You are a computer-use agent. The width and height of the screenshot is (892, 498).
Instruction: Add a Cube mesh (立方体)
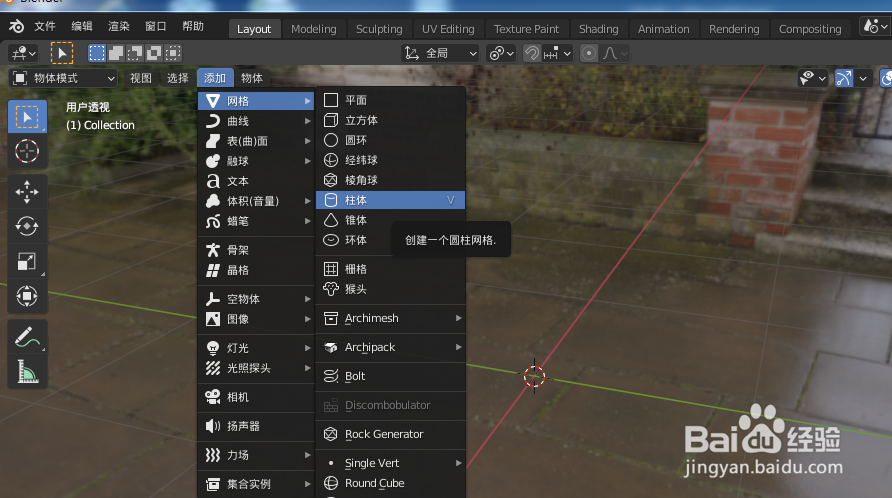(390, 120)
